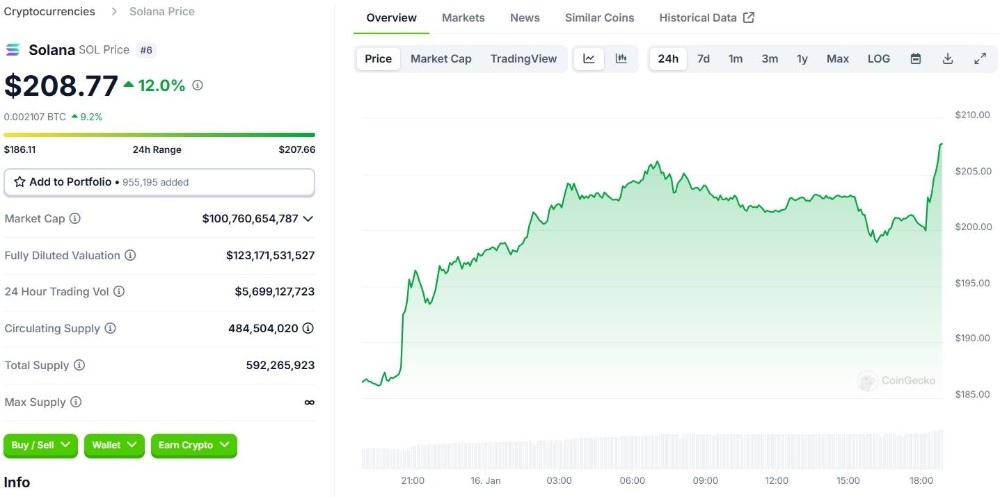Screen dimensions: 1000x497
Task: Click the 16. Jan axis label
Action: coord(485,480)
